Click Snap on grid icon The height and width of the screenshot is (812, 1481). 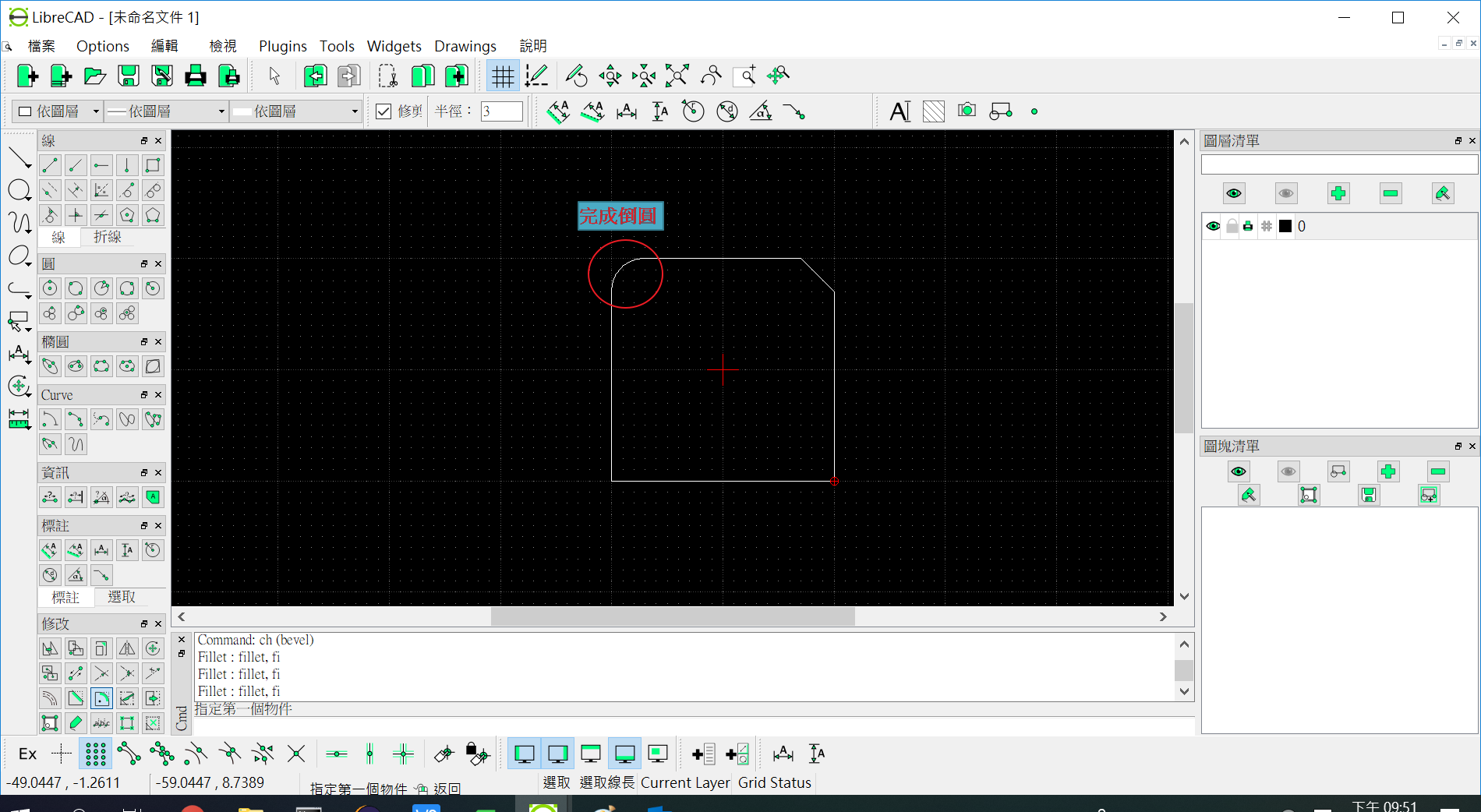95,754
